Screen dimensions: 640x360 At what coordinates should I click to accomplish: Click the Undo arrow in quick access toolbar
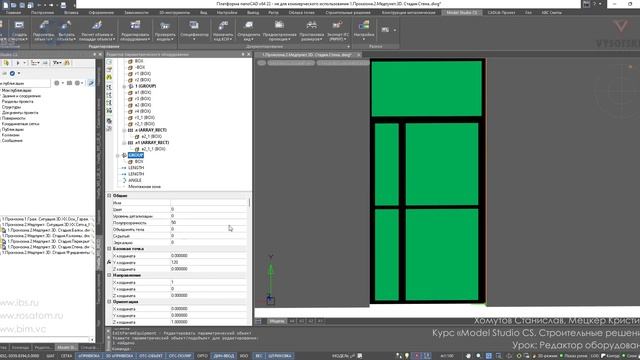click(x=40, y=5)
